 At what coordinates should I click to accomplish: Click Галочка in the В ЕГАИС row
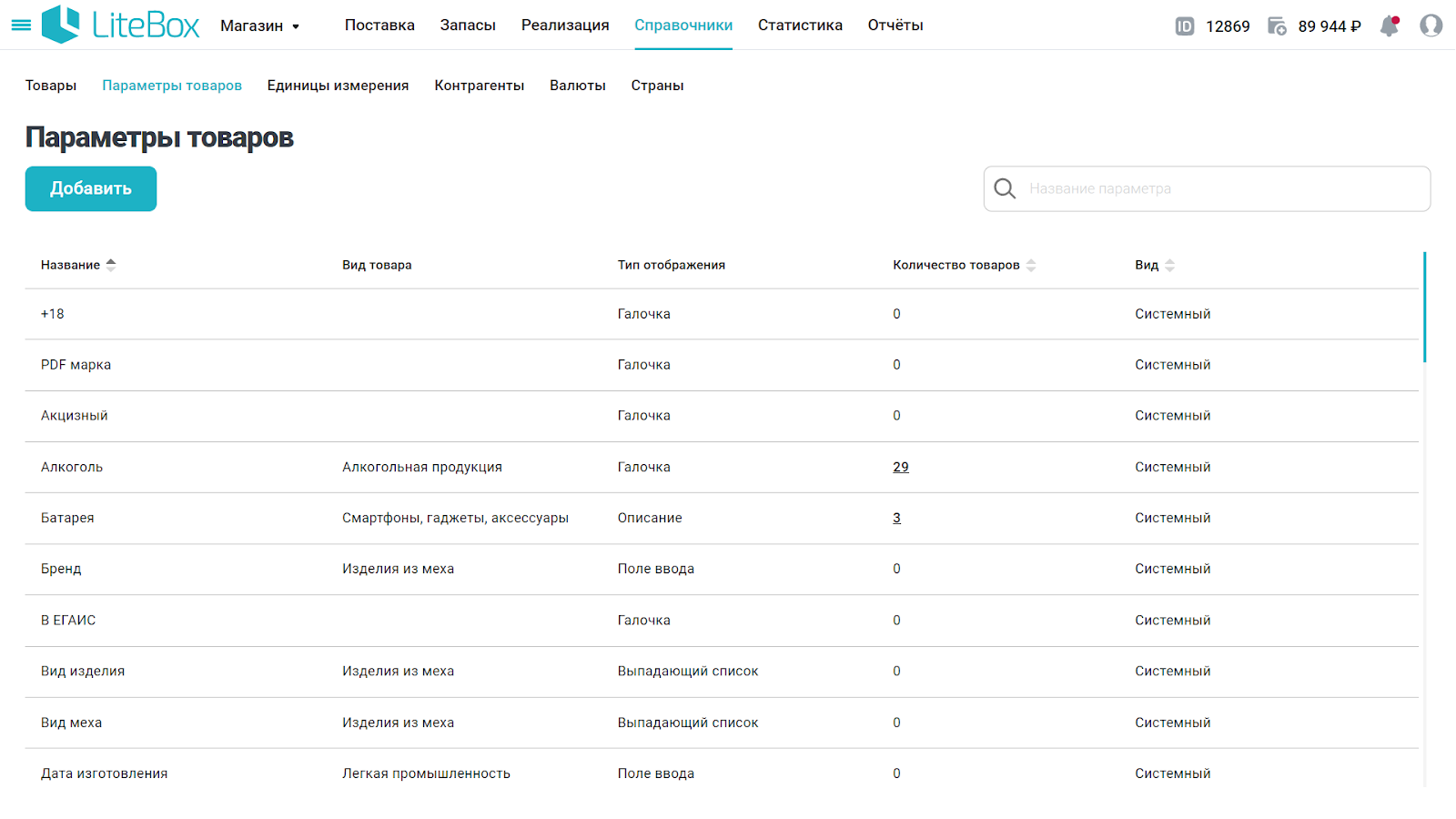coord(643,620)
